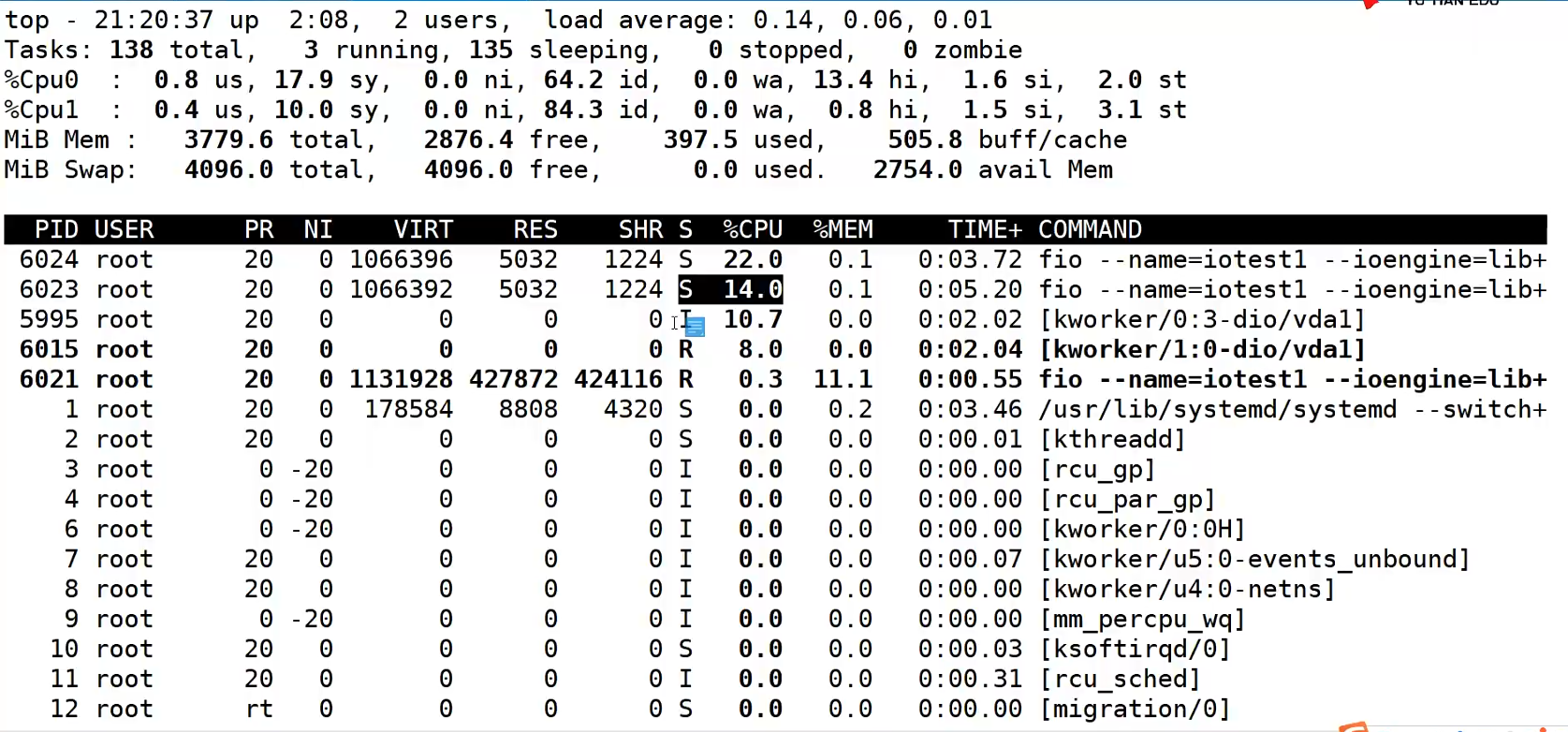Click the PR column header
1568x732 pixels.
click(259, 229)
